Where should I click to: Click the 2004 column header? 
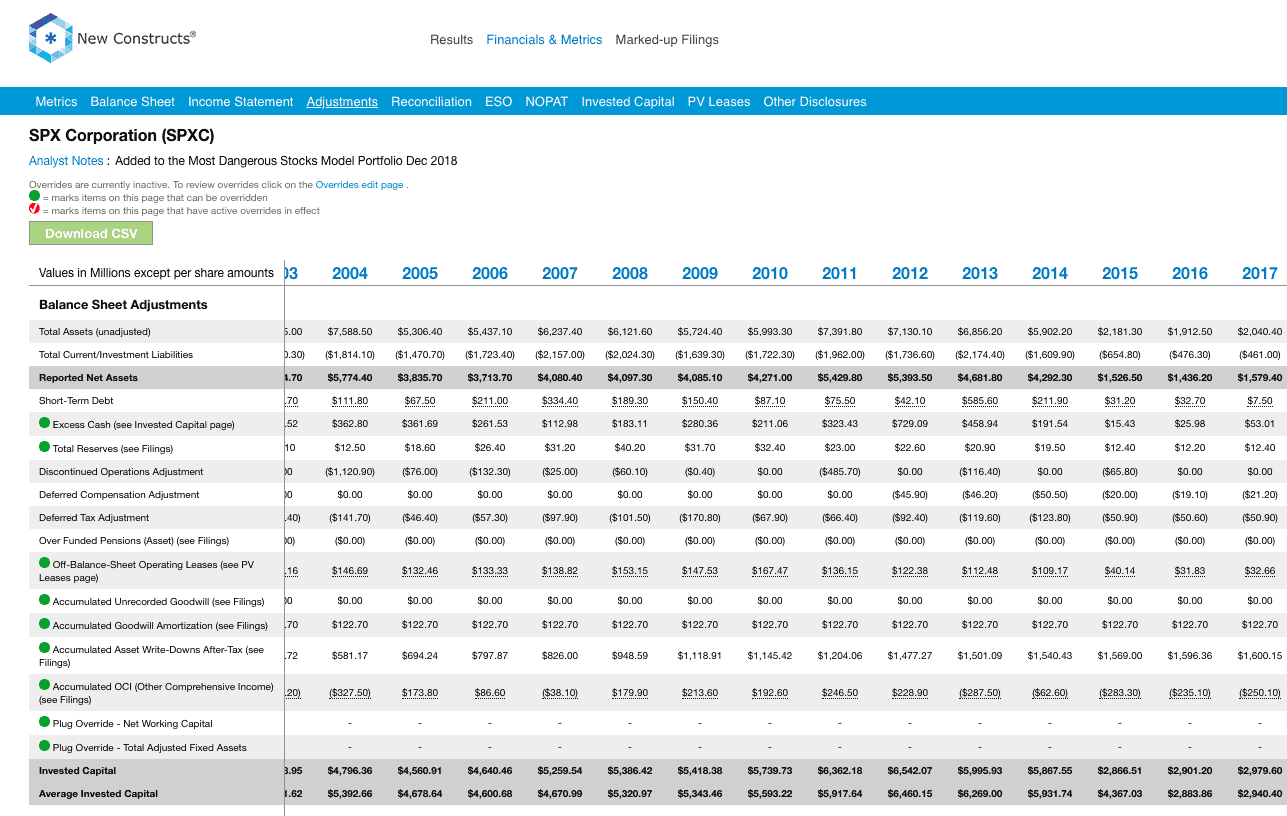tap(350, 273)
